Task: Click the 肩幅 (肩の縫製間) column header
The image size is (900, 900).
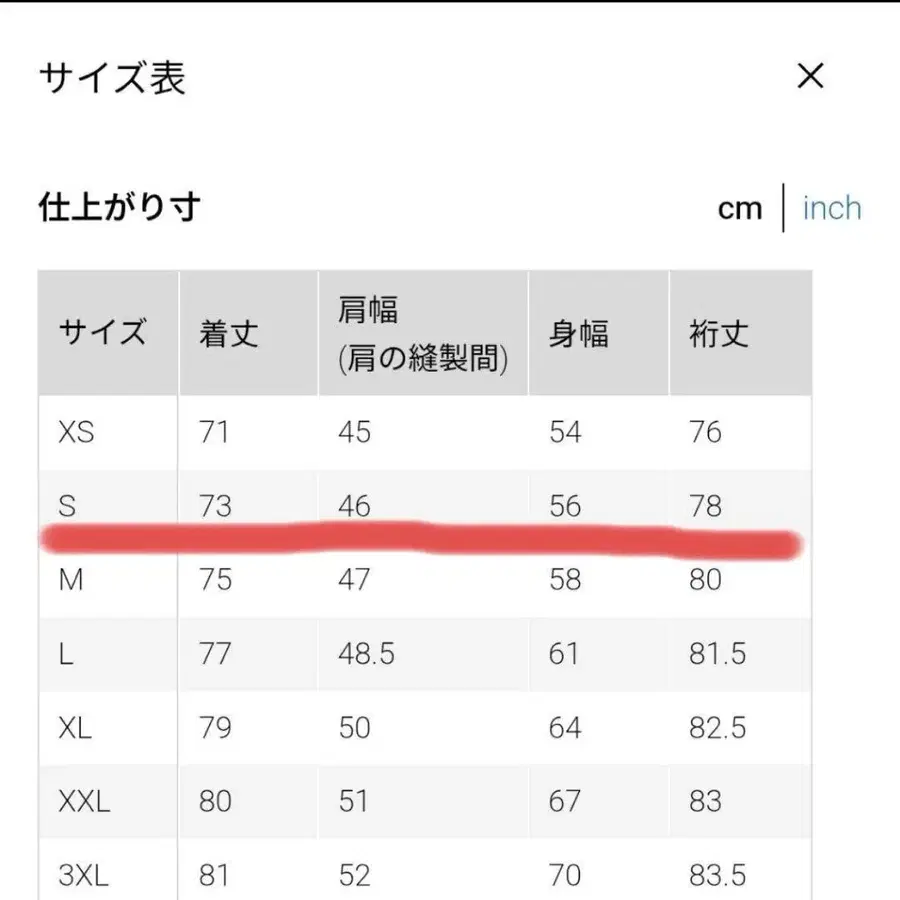Action: (x=420, y=332)
